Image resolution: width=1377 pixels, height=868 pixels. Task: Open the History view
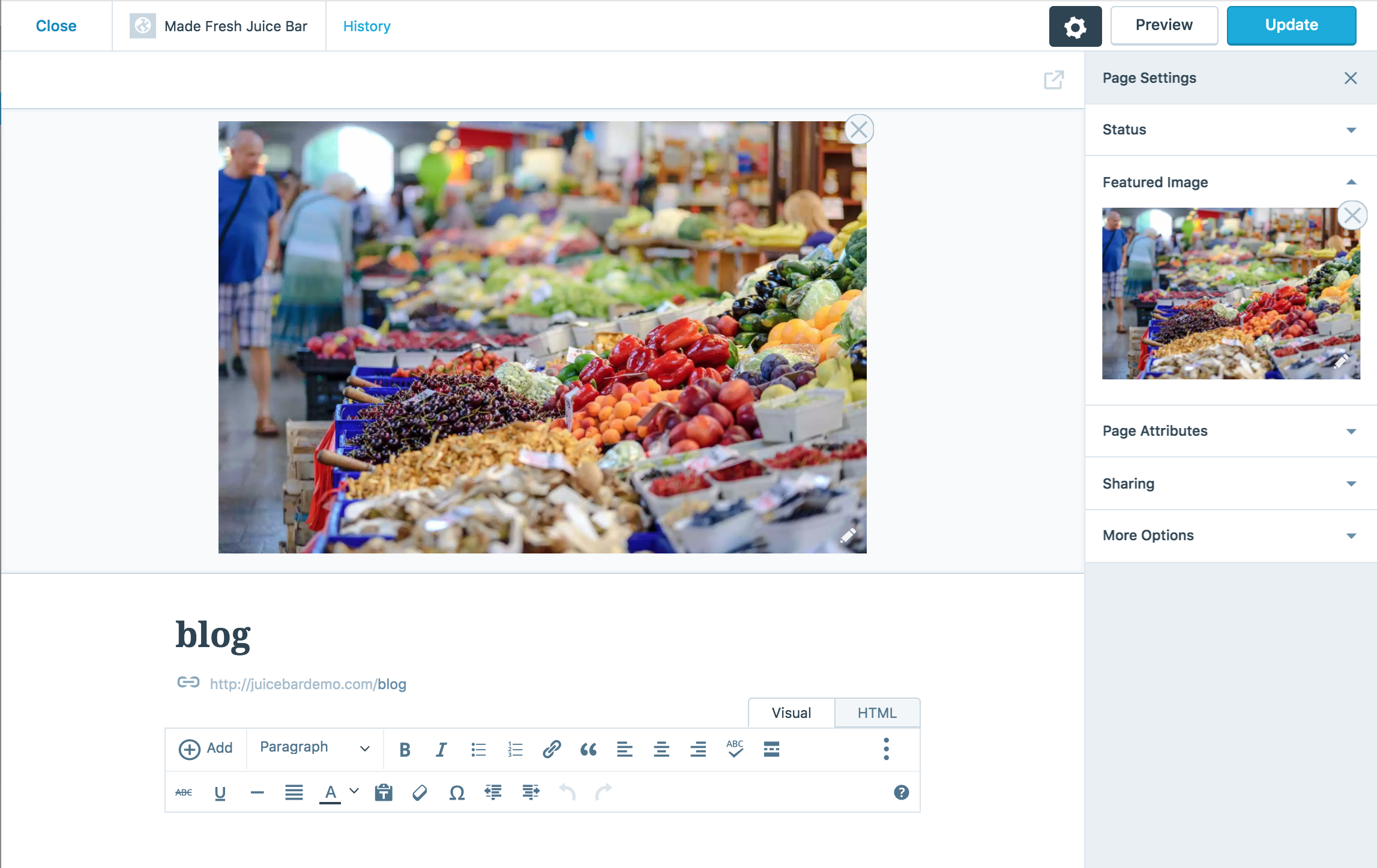pyautogui.click(x=366, y=26)
